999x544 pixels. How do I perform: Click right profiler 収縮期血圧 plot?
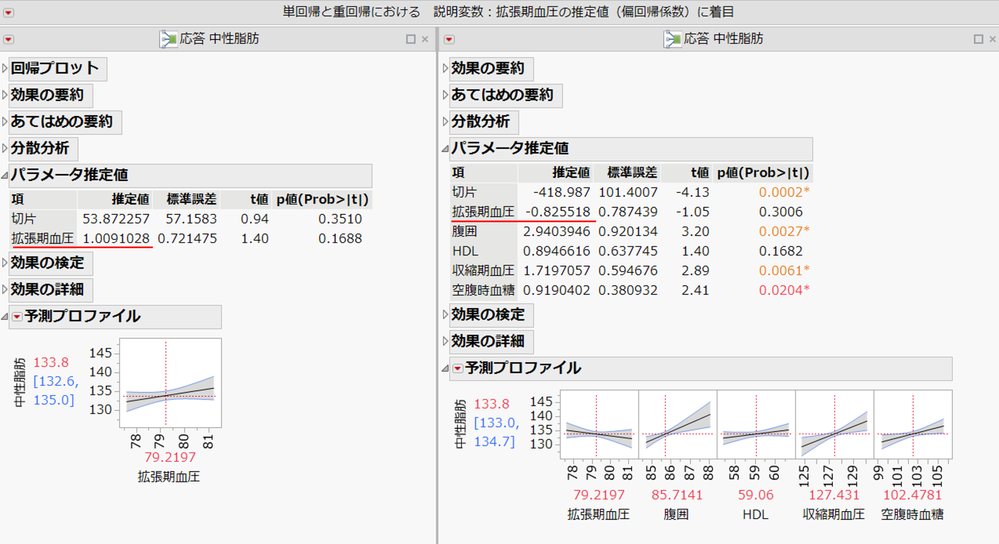pos(835,424)
